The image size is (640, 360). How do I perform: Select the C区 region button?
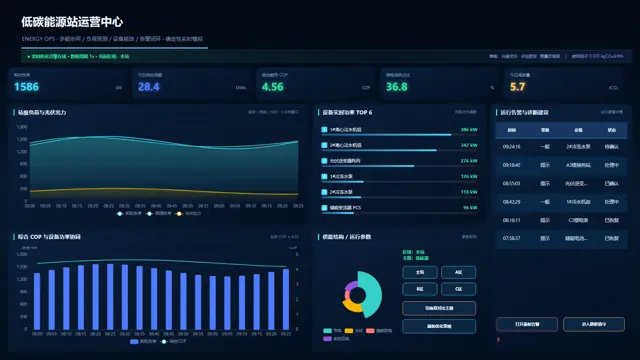pos(458,289)
